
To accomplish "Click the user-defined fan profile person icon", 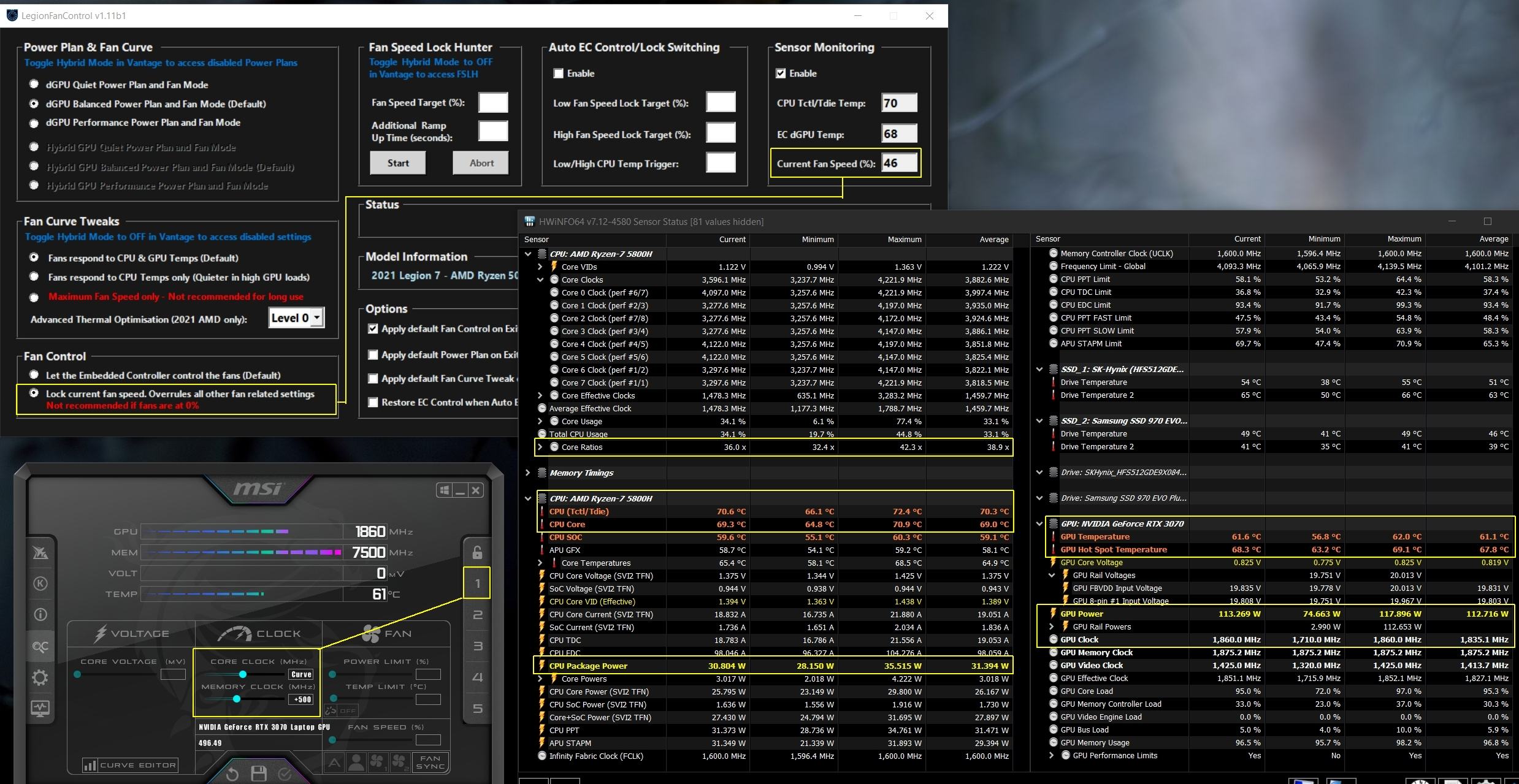I will (356, 763).
